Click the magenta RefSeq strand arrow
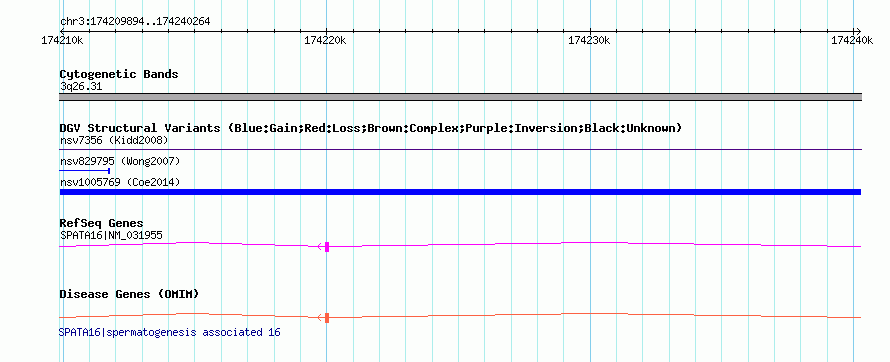The height and width of the screenshot is (362, 890). (321, 246)
